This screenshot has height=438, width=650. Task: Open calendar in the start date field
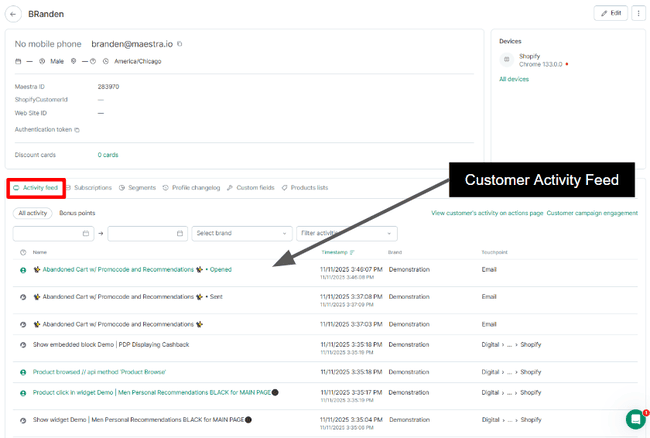(x=86, y=233)
